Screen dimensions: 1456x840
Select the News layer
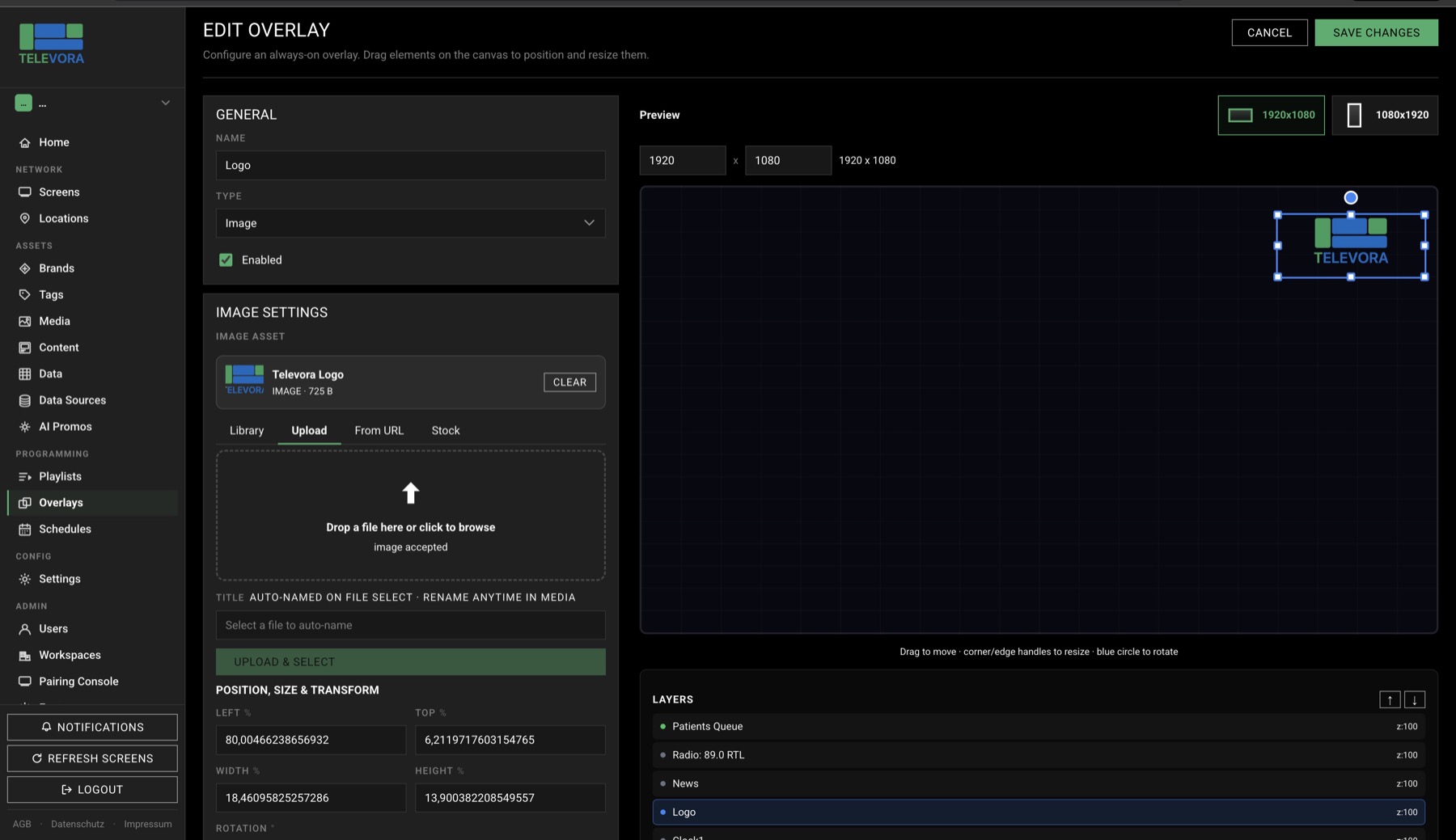(1039, 784)
